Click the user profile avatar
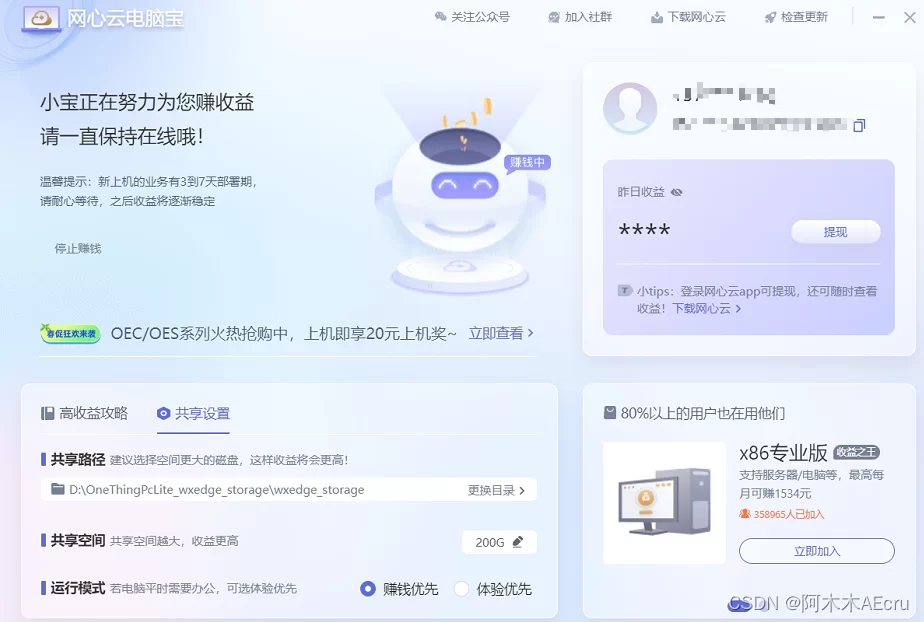This screenshot has height=622, width=924. 630,108
